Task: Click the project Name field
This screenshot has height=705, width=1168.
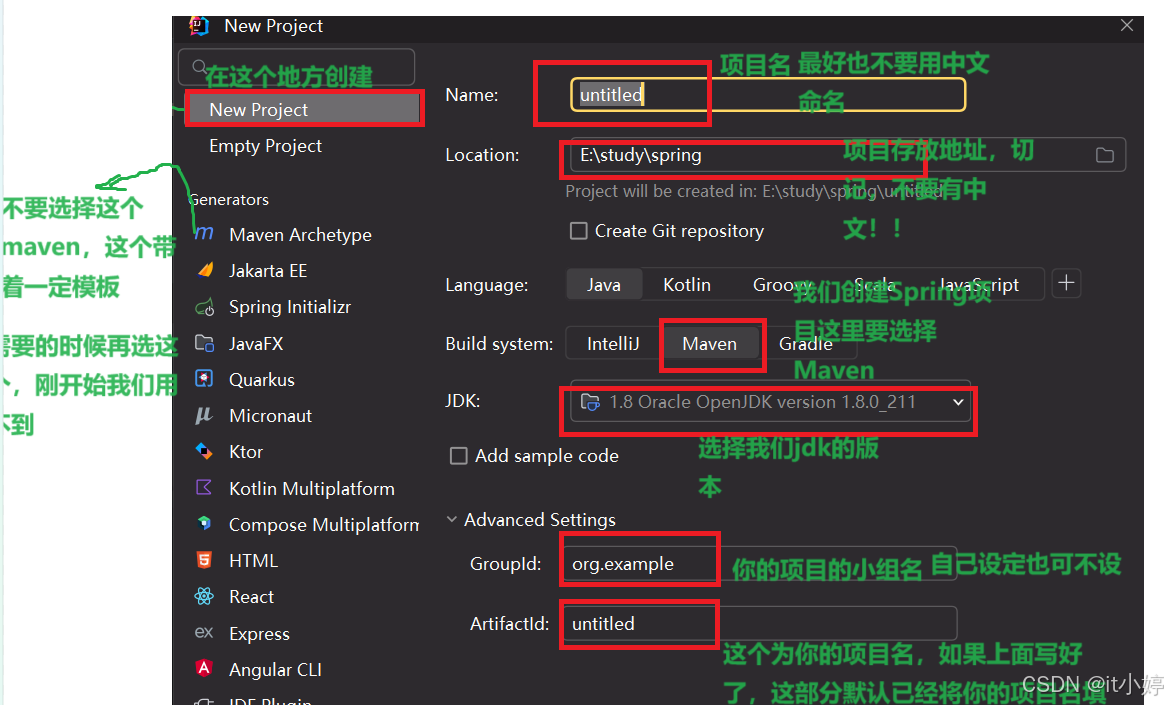Action: [768, 95]
